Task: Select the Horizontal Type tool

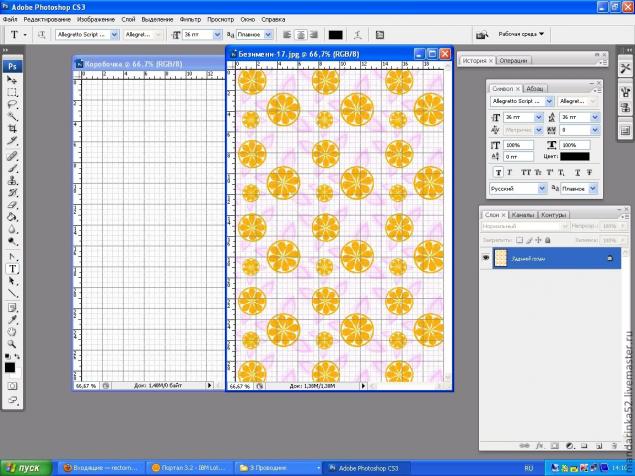Action: pos(13,268)
